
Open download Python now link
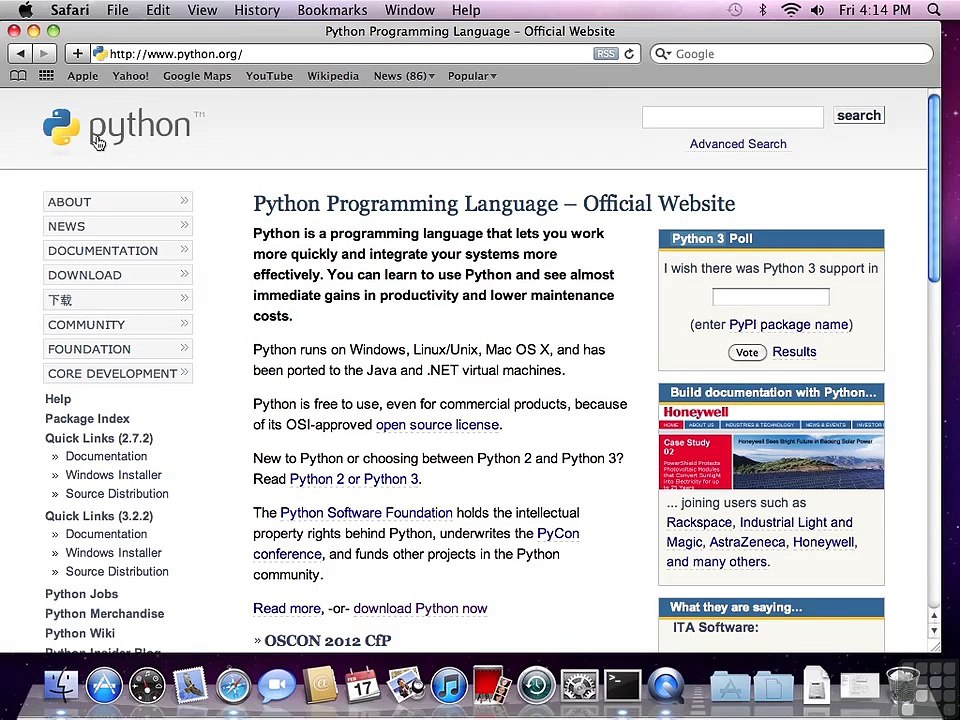click(420, 609)
